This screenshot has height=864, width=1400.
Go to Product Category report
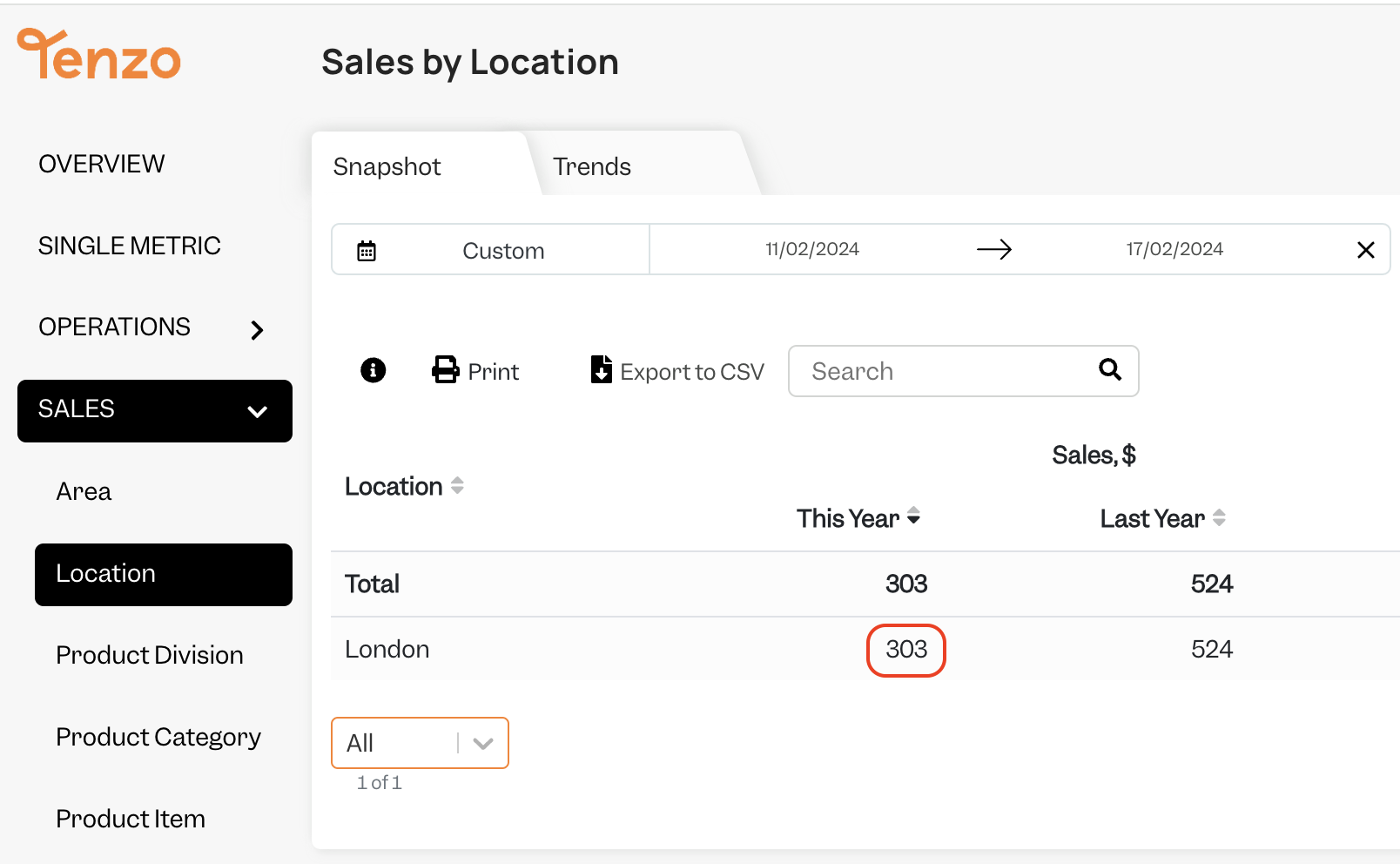click(x=158, y=738)
